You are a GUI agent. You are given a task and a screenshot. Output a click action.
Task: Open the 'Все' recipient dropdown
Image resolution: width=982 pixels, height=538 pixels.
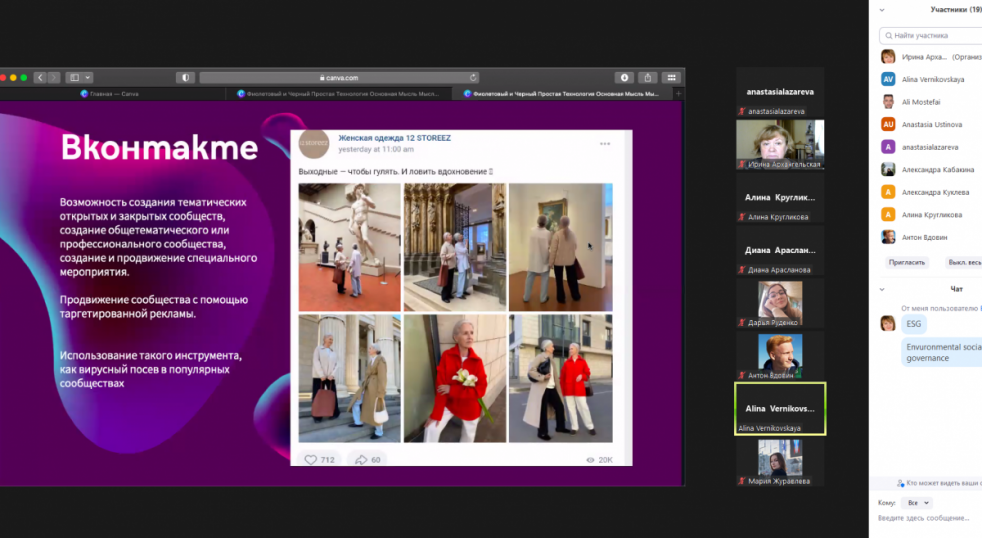917,503
